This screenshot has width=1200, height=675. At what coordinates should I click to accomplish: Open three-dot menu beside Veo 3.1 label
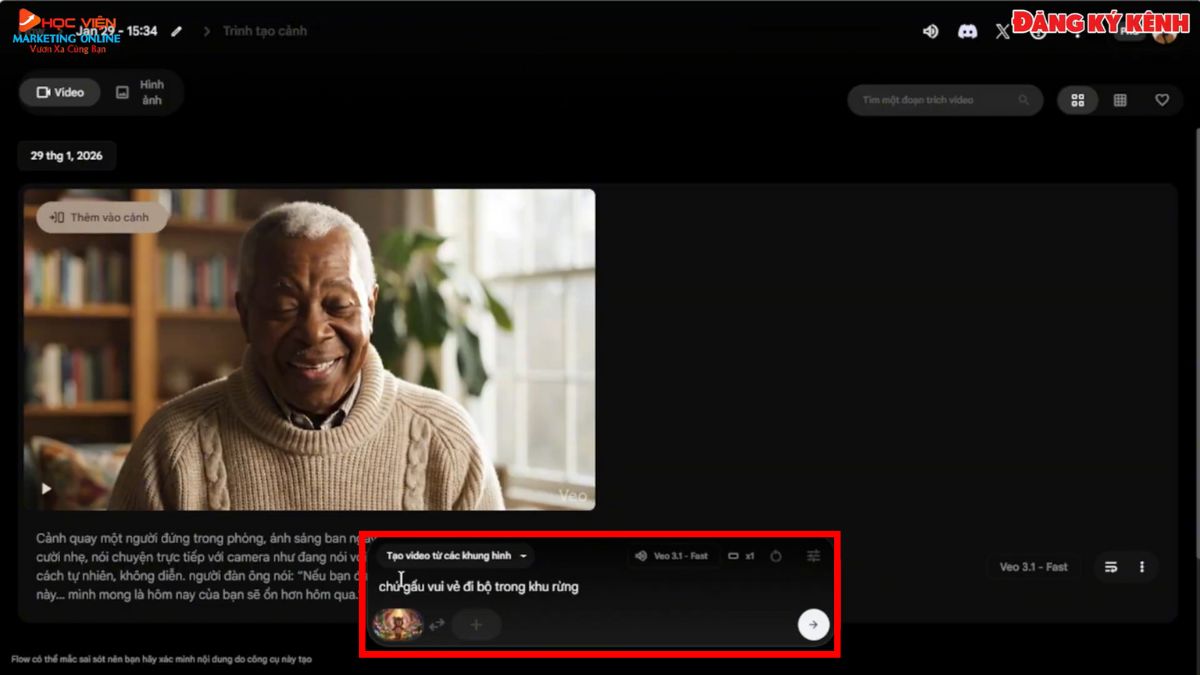click(1142, 567)
